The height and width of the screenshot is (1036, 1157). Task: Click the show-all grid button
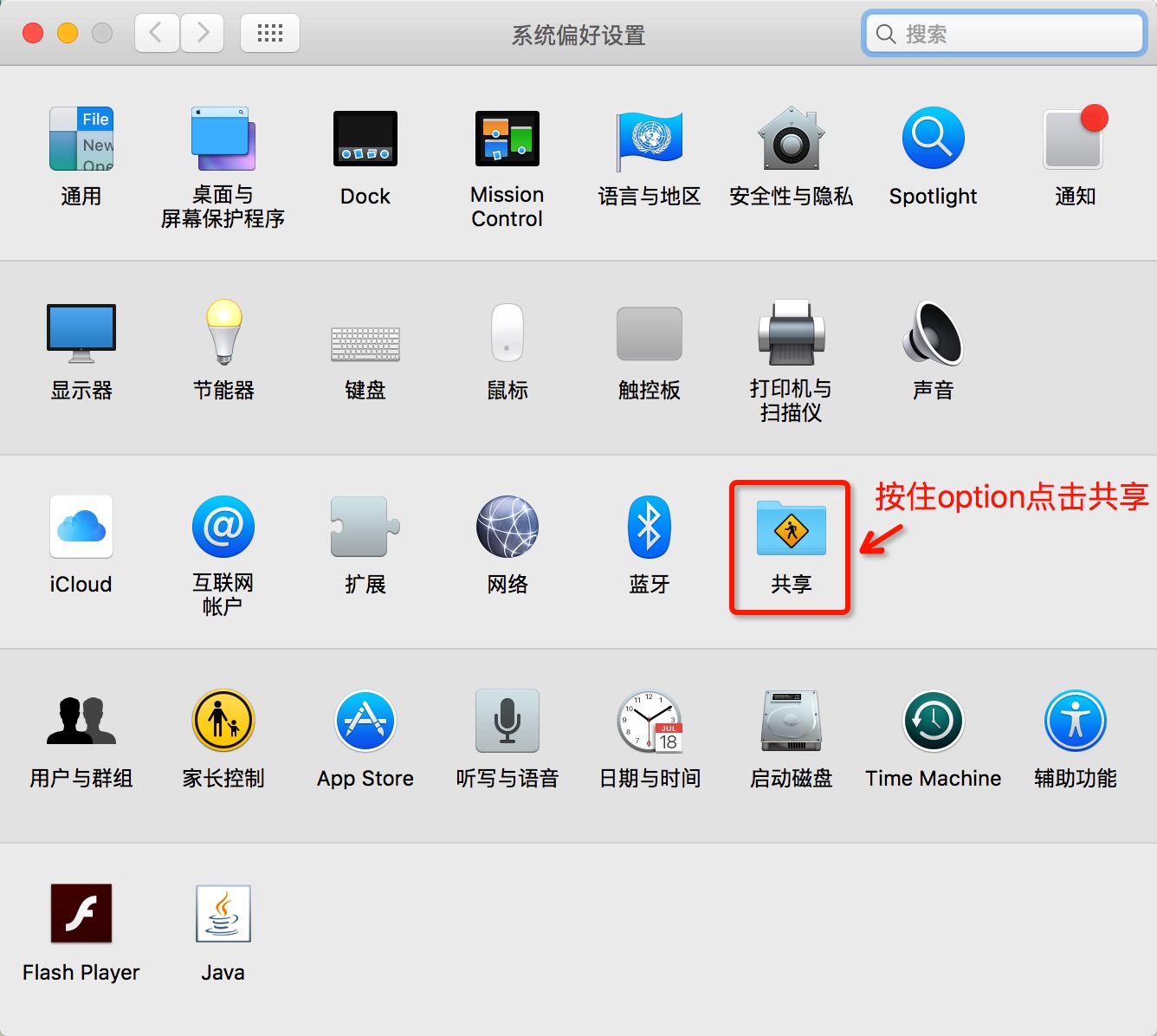click(270, 33)
